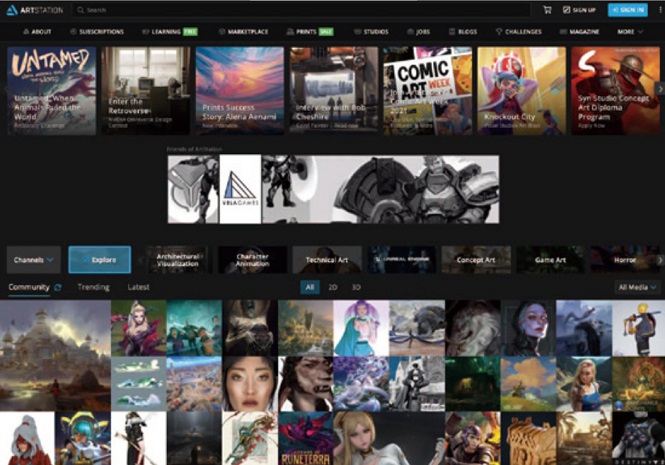Open the Vela Games banner
Viewport: 665px width, 465px height.
[333, 189]
